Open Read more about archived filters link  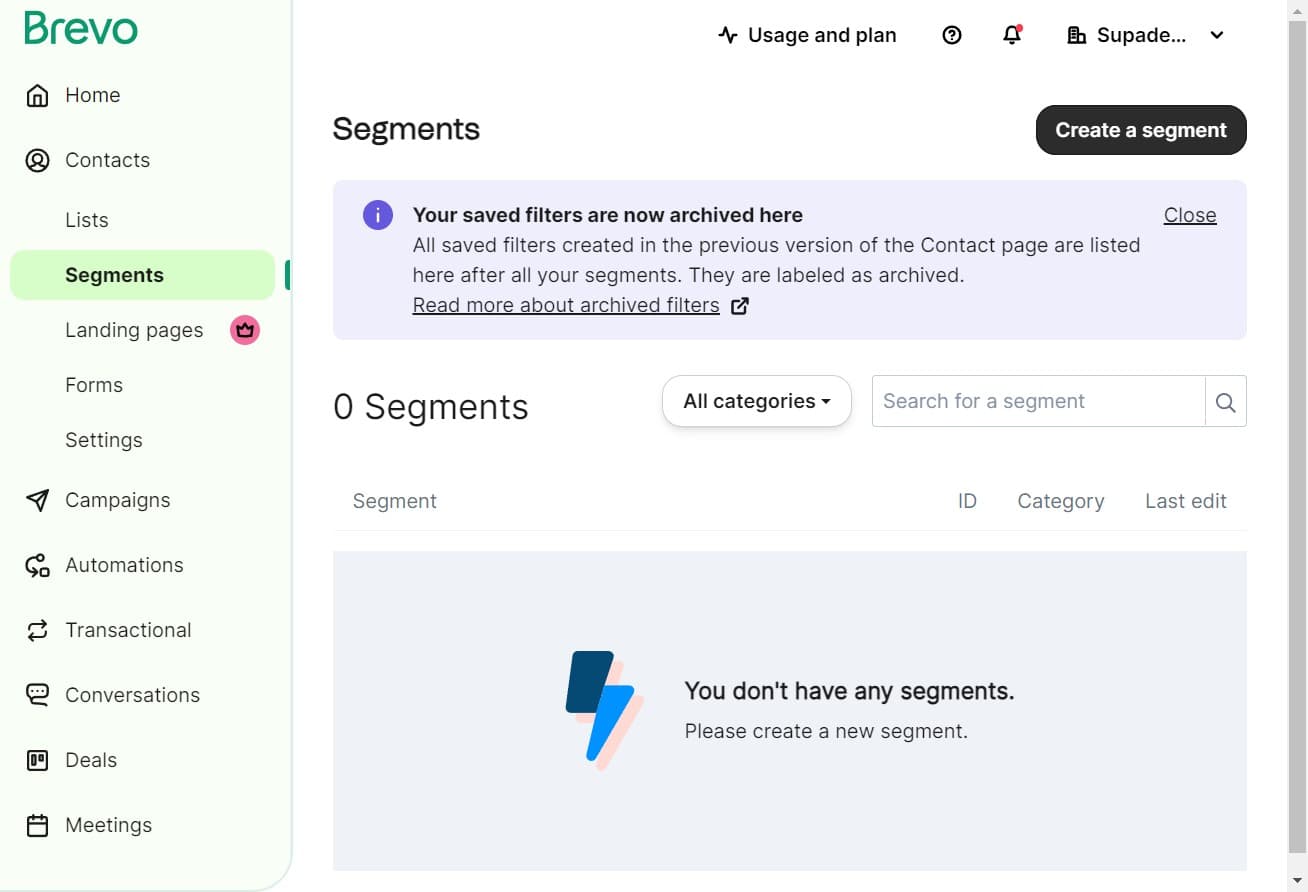coord(565,305)
